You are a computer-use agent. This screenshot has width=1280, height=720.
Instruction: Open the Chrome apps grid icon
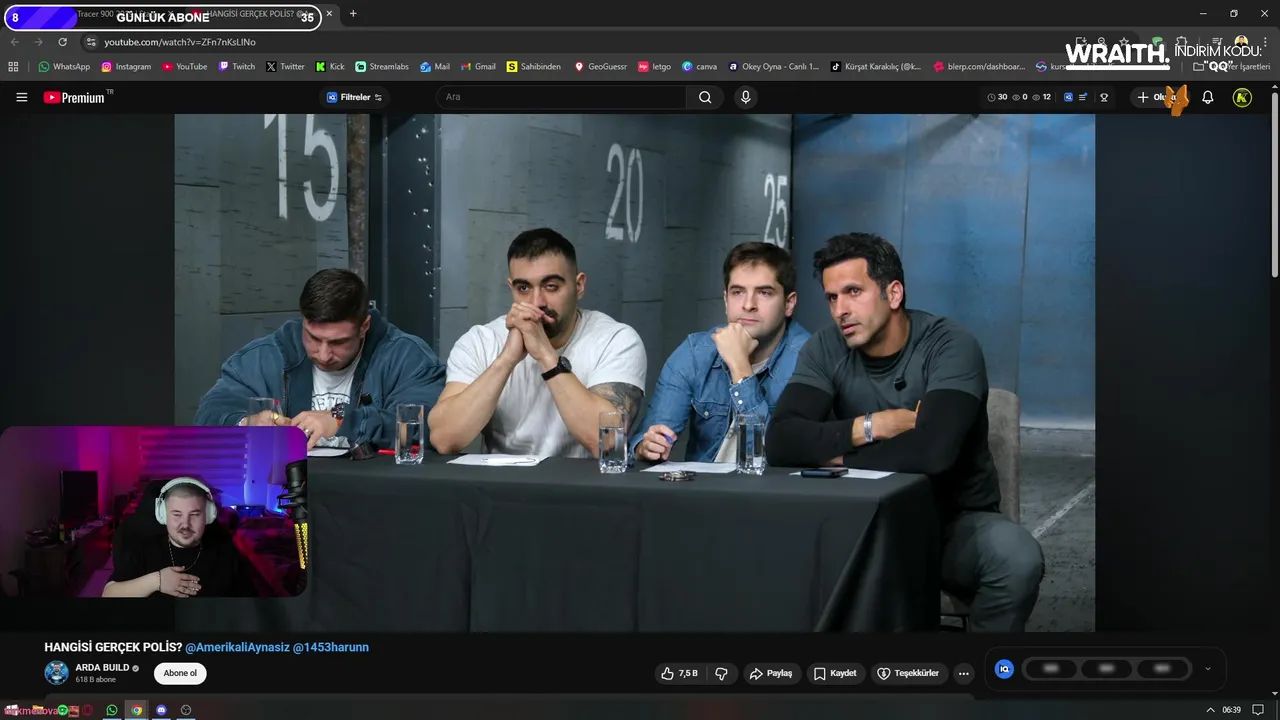(13, 66)
